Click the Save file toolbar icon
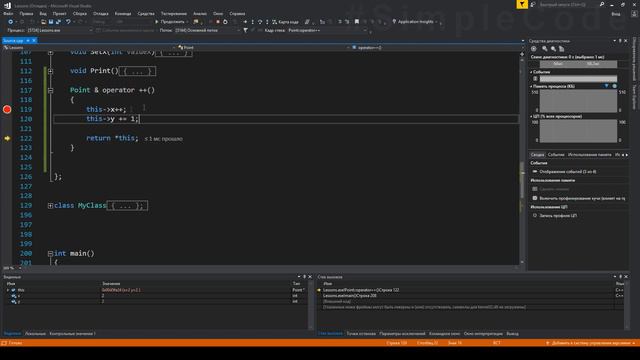The image size is (640, 360). (51, 22)
